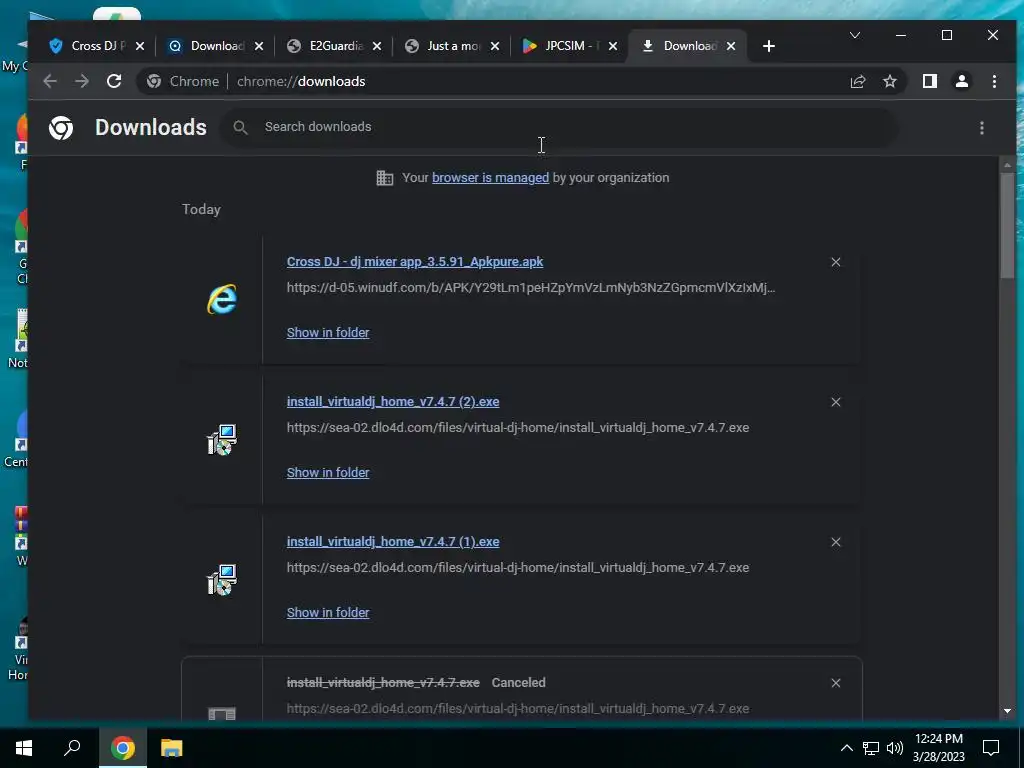Screen dimensions: 1024x768
Task: Click the search magnifier icon in Downloads
Action: pyautogui.click(x=240, y=127)
